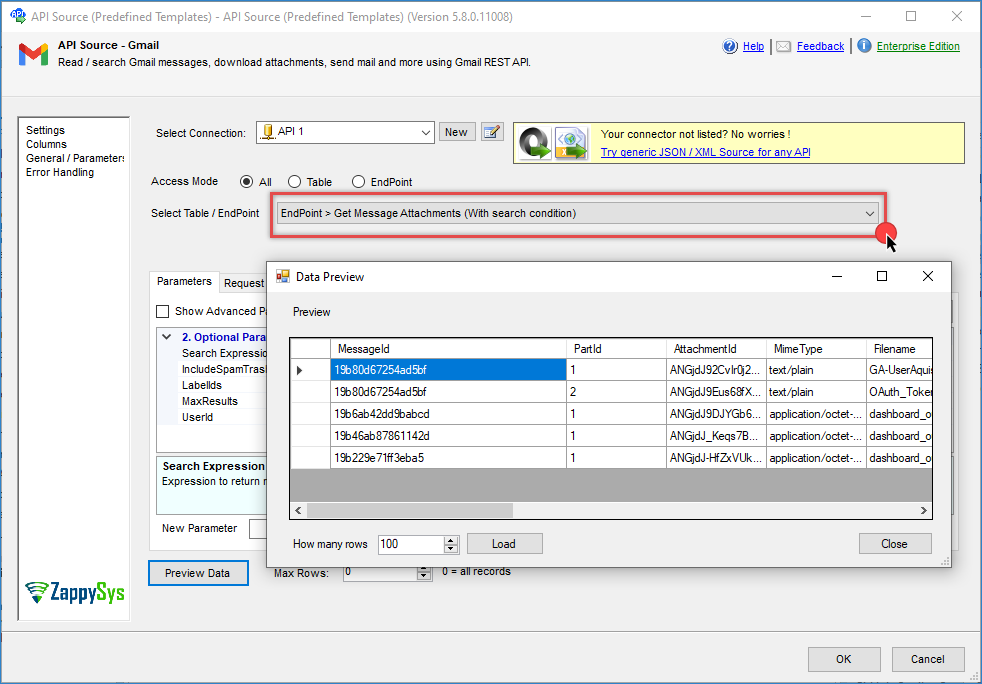Click the preview grid horizontal scrollbar

click(410, 510)
